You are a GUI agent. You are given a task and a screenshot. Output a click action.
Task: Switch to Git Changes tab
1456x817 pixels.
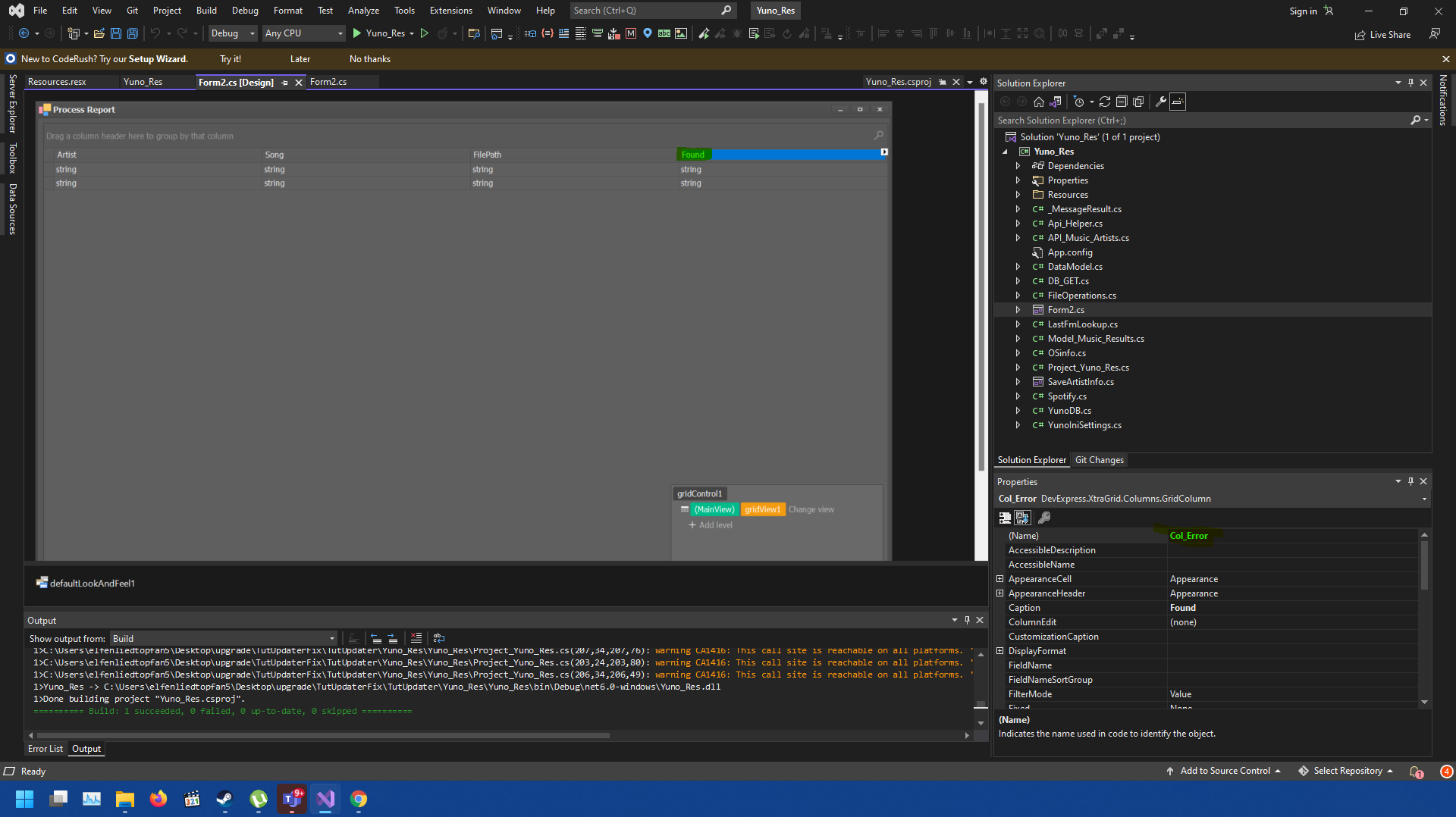pos(1100,460)
